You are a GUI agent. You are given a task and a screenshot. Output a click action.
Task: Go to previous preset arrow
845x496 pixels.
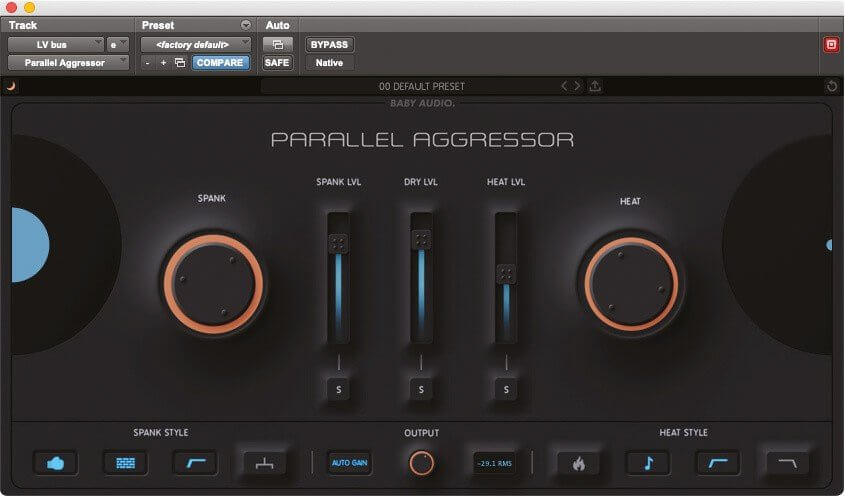pos(564,86)
